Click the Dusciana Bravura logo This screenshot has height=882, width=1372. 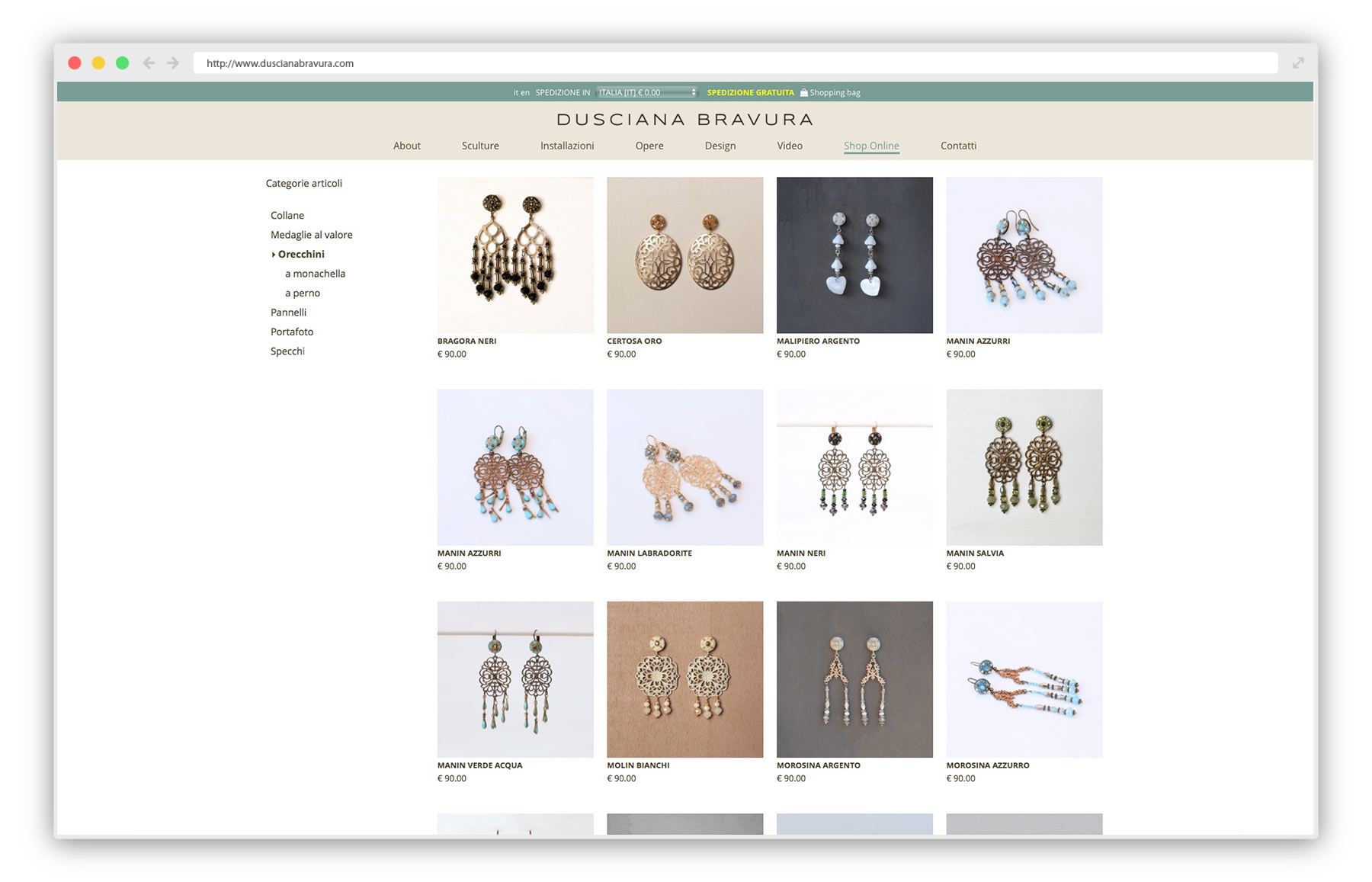(x=685, y=120)
